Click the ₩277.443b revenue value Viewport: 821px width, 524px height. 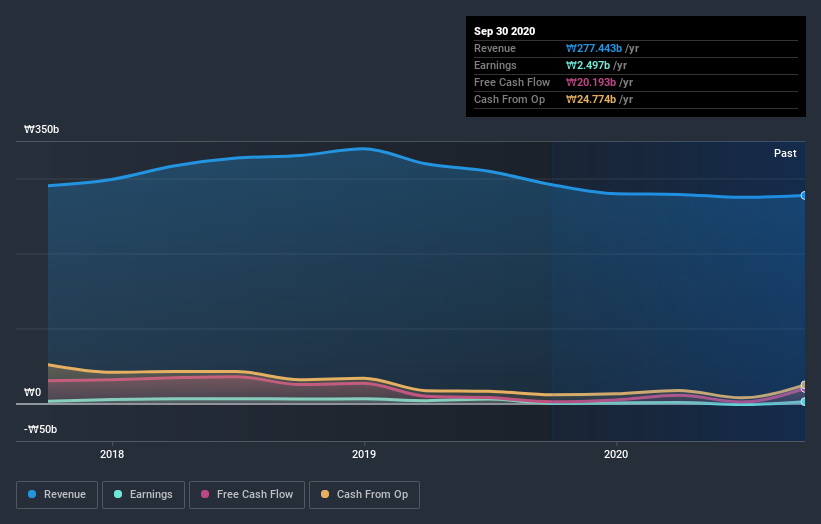(x=594, y=48)
